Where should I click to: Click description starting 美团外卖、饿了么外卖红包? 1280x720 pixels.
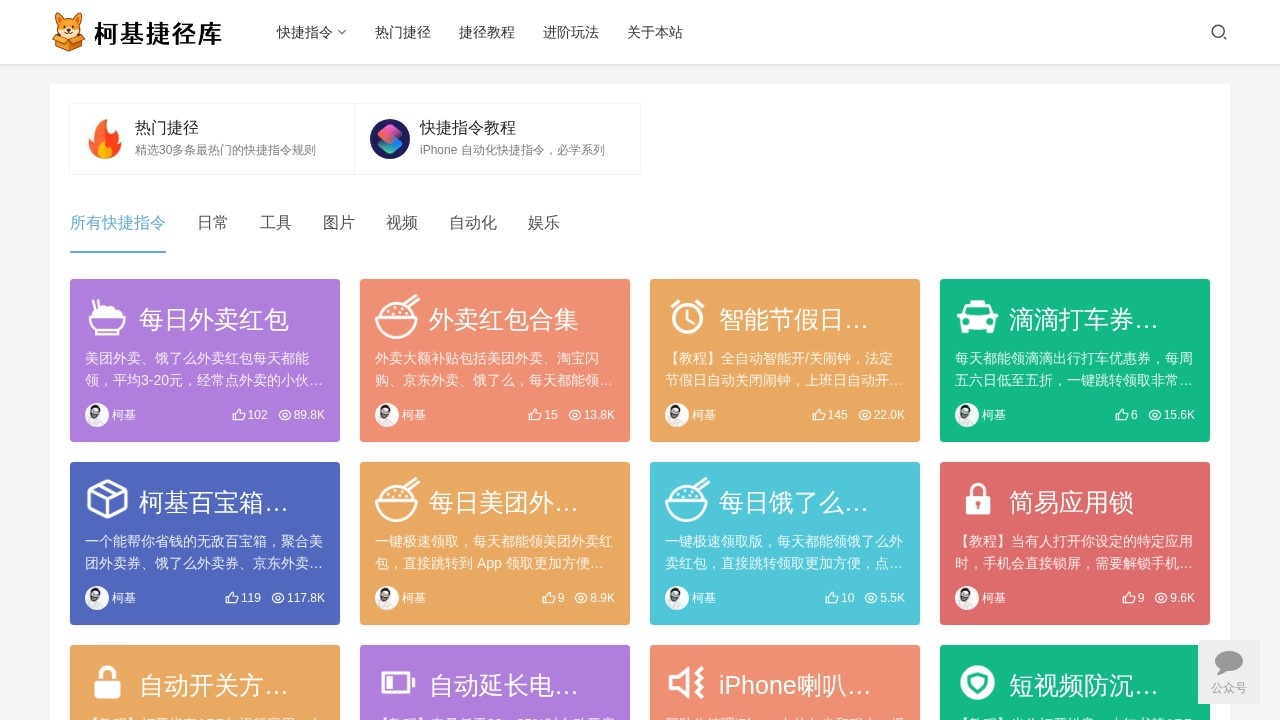205,369
